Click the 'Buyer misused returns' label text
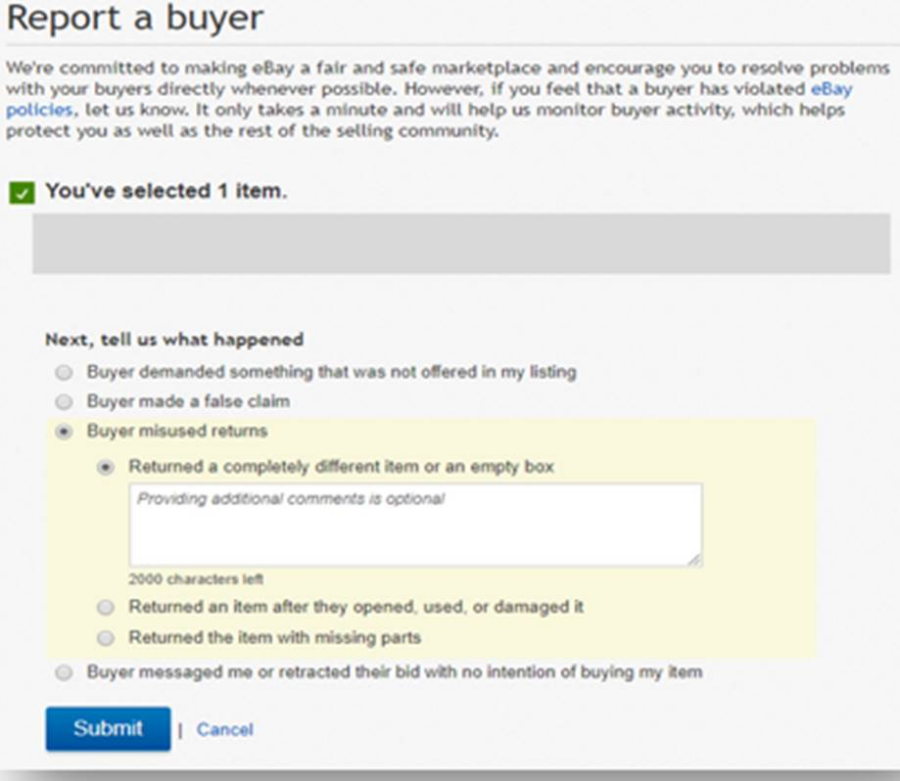The width and height of the screenshot is (900, 781). 177,431
